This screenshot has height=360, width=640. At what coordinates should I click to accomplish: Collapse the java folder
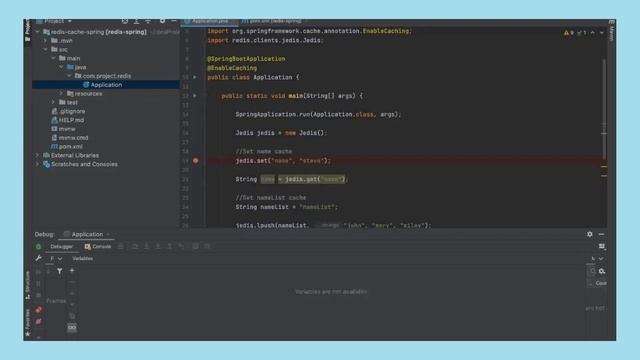click(61, 67)
